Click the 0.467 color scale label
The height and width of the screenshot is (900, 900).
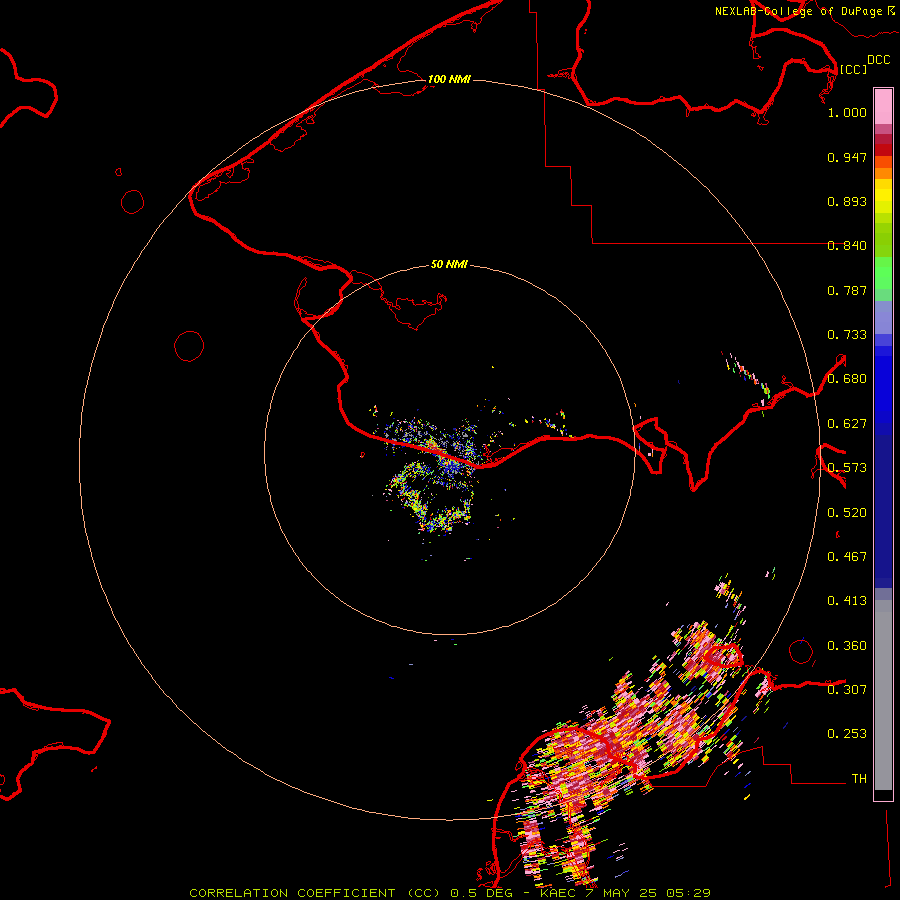[847, 557]
